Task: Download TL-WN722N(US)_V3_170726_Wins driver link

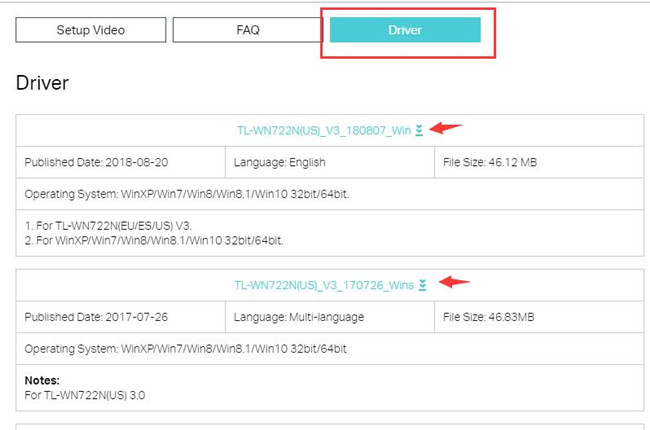Action: click(324, 285)
